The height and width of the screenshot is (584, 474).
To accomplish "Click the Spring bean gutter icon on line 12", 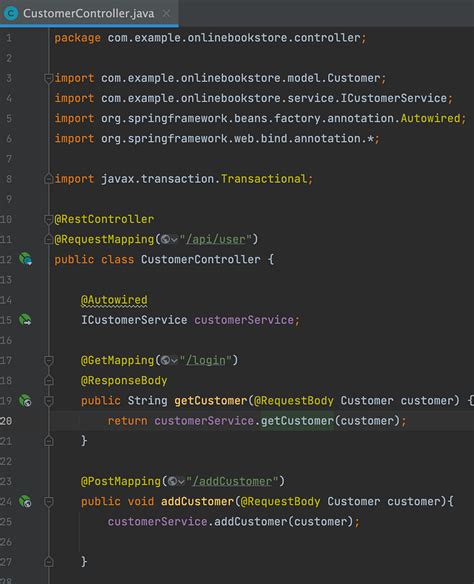I will point(25,259).
